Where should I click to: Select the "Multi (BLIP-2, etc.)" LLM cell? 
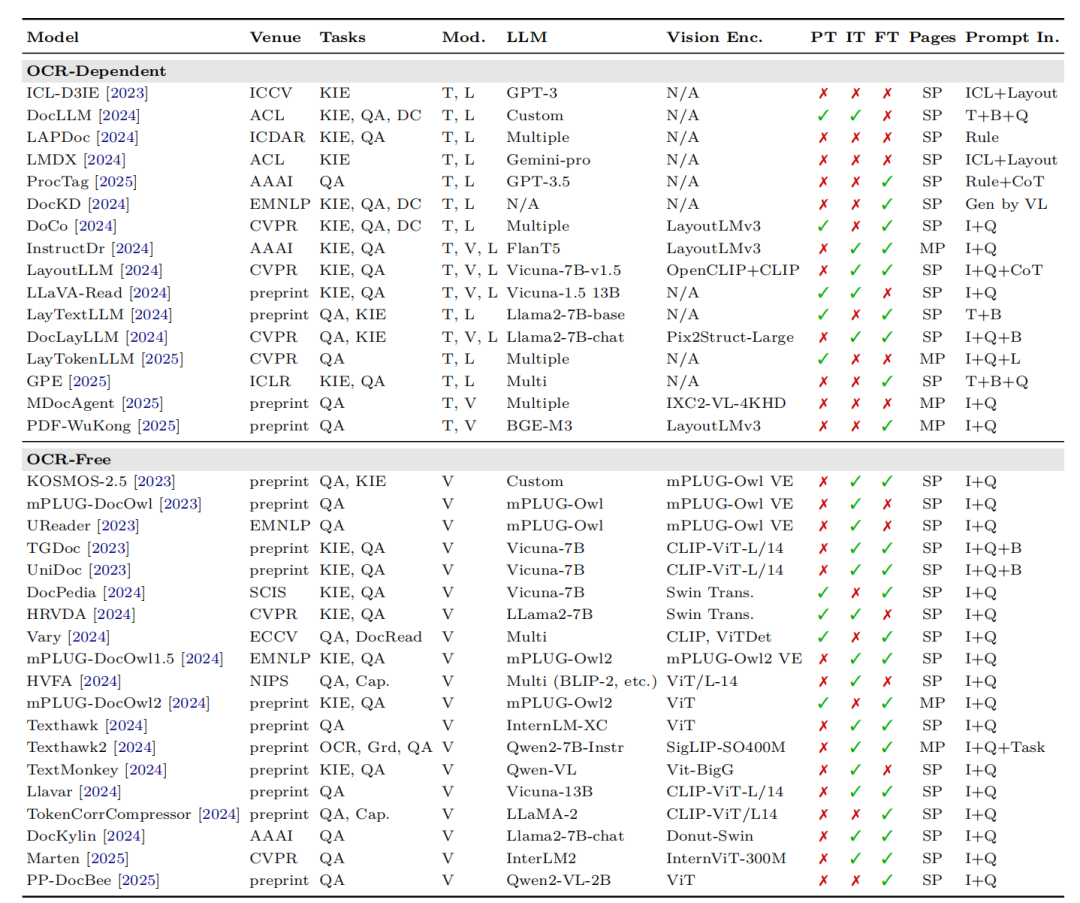582,681
